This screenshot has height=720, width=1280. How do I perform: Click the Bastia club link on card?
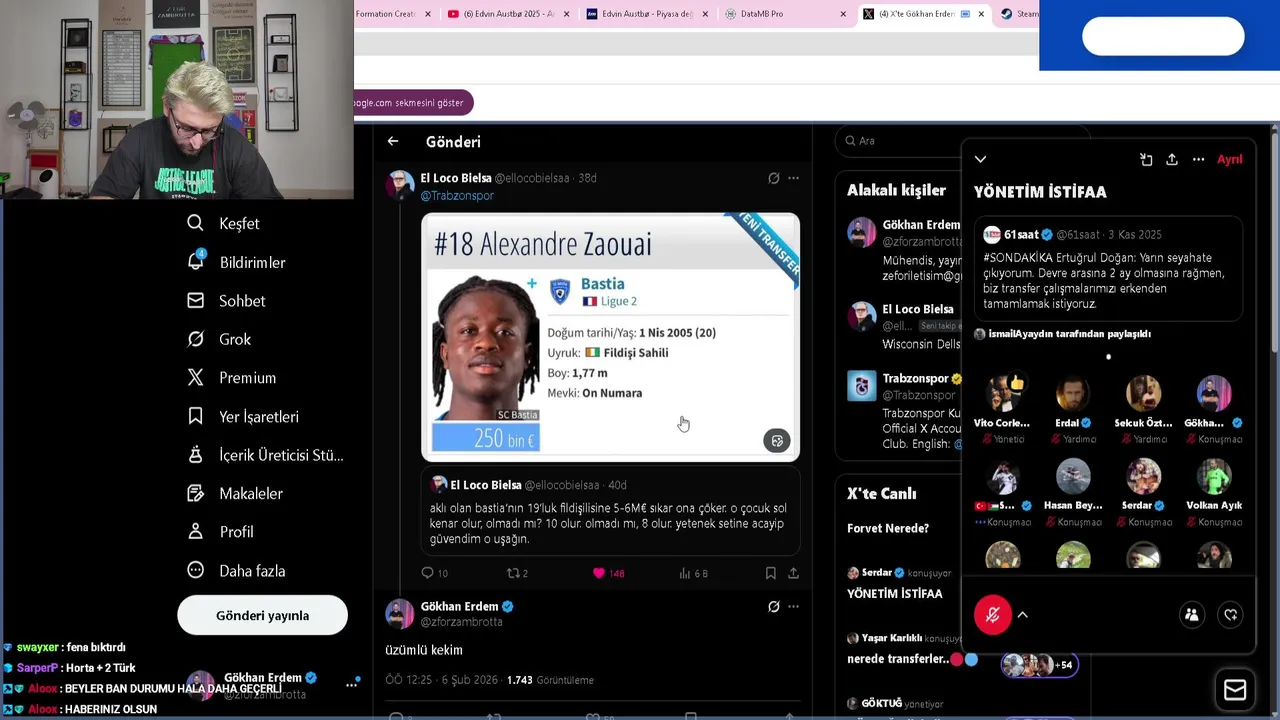click(x=602, y=284)
